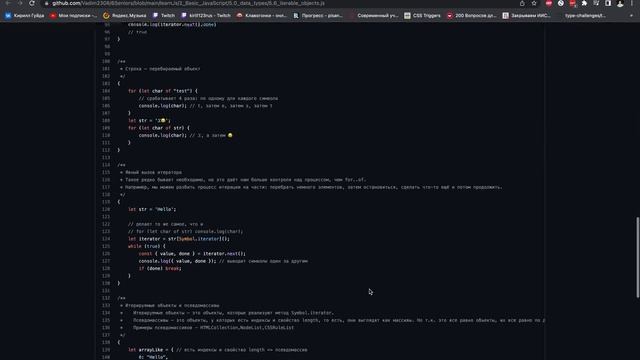Open the 200 Вопросов bookmark
Viewport: 640px width, 360px height.
point(471,16)
